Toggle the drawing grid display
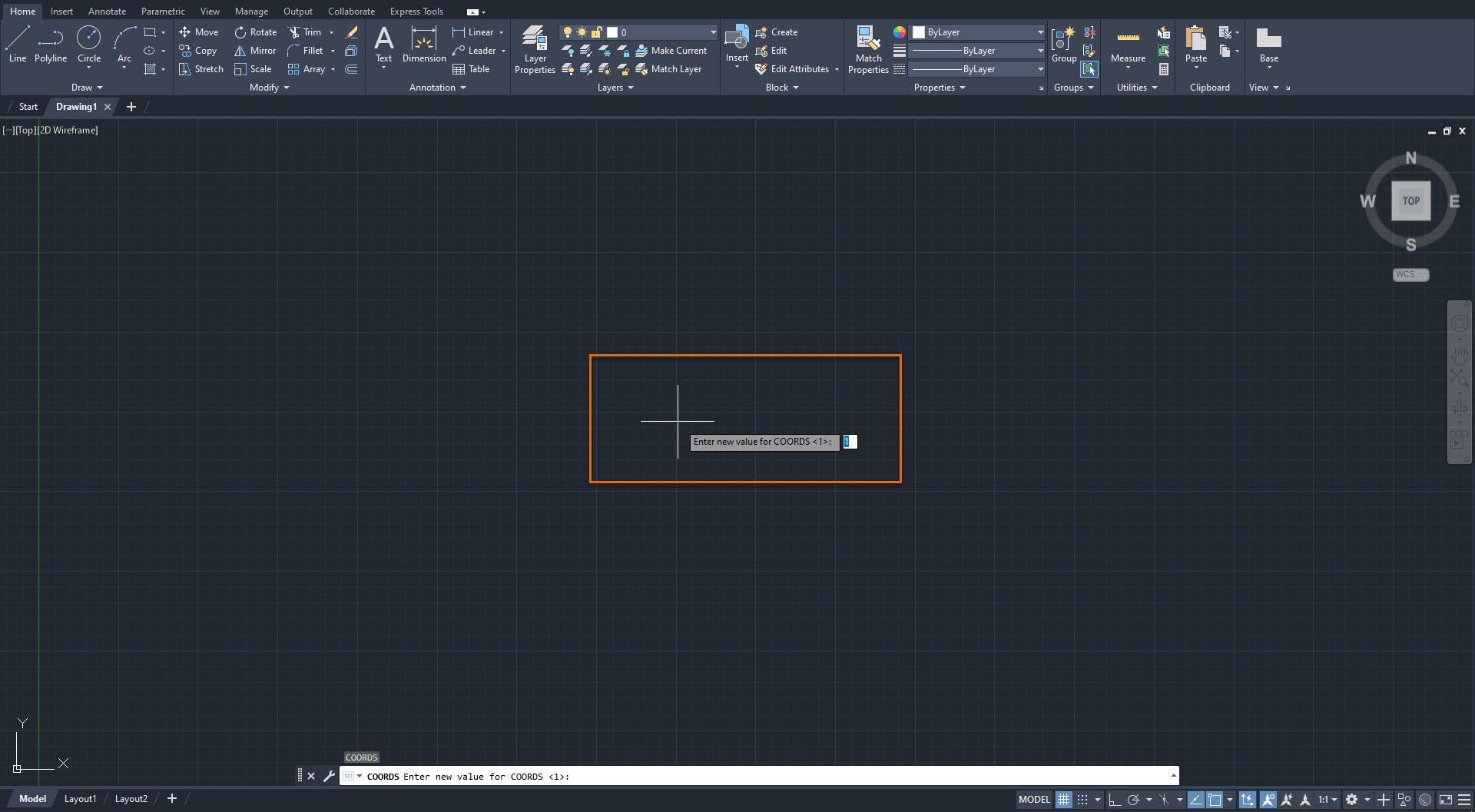The image size is (1475, 812). [1063, 799]
